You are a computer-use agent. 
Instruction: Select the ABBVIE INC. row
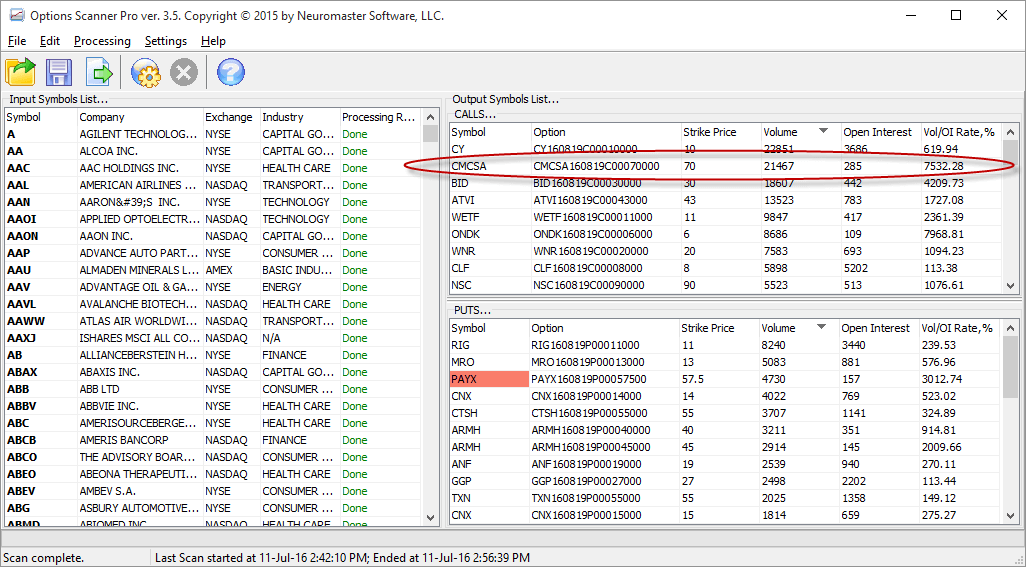coord(213,406)
